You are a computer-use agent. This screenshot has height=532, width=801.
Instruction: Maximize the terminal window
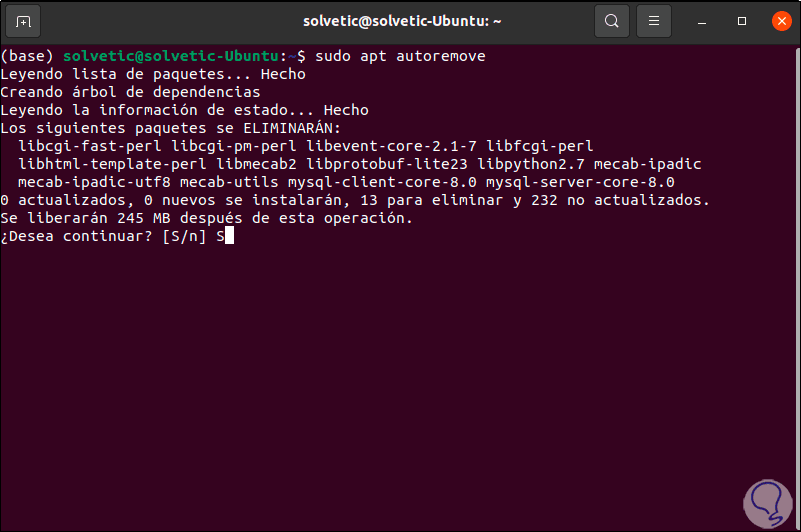point(742,21)
